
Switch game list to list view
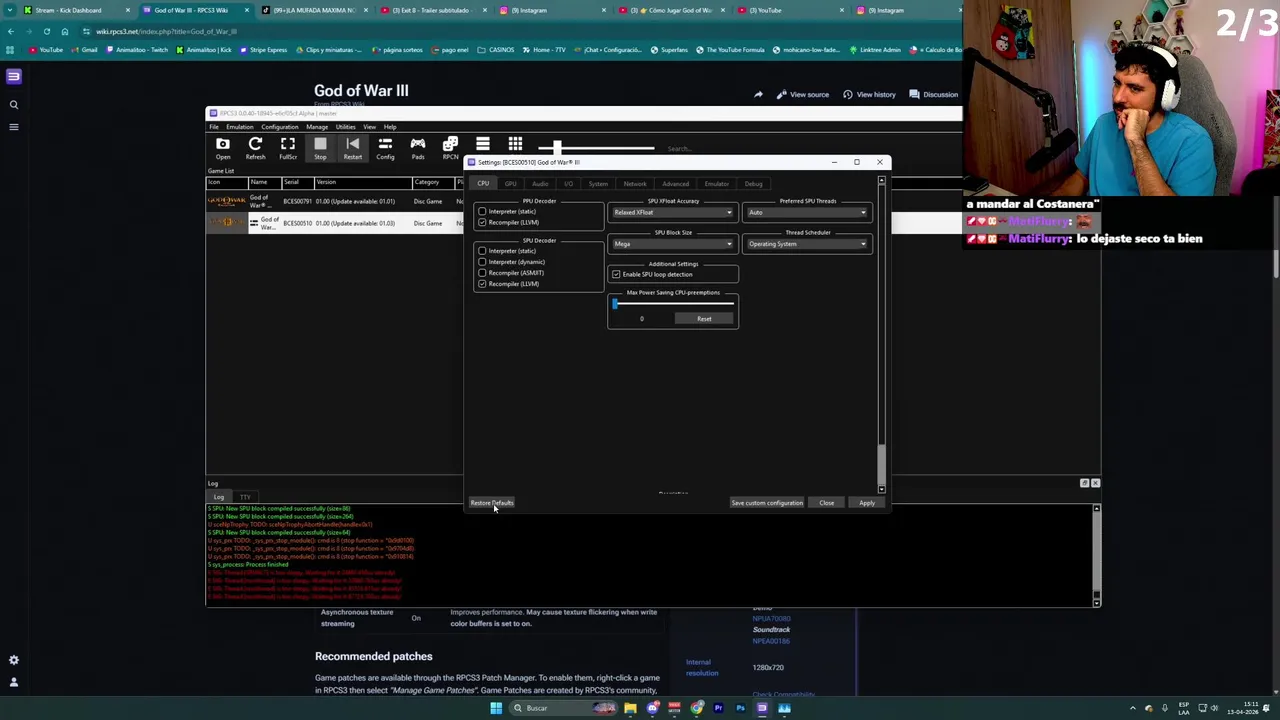coord(482,145)
